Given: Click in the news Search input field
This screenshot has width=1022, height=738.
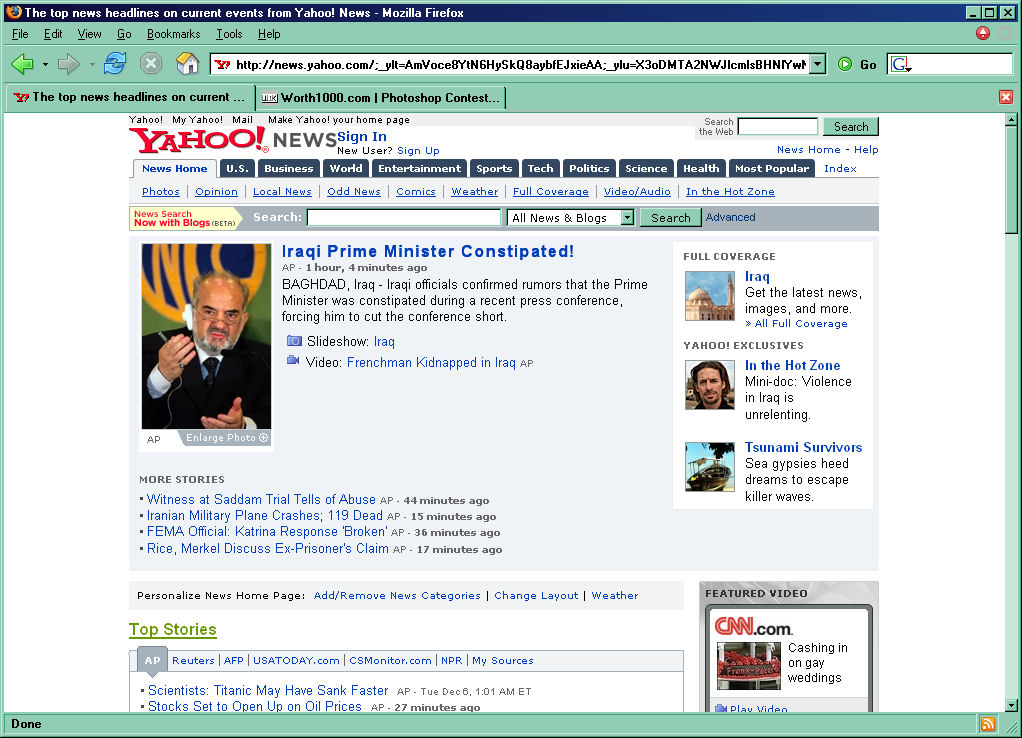Looking at the screenshot, I should 403,218.
